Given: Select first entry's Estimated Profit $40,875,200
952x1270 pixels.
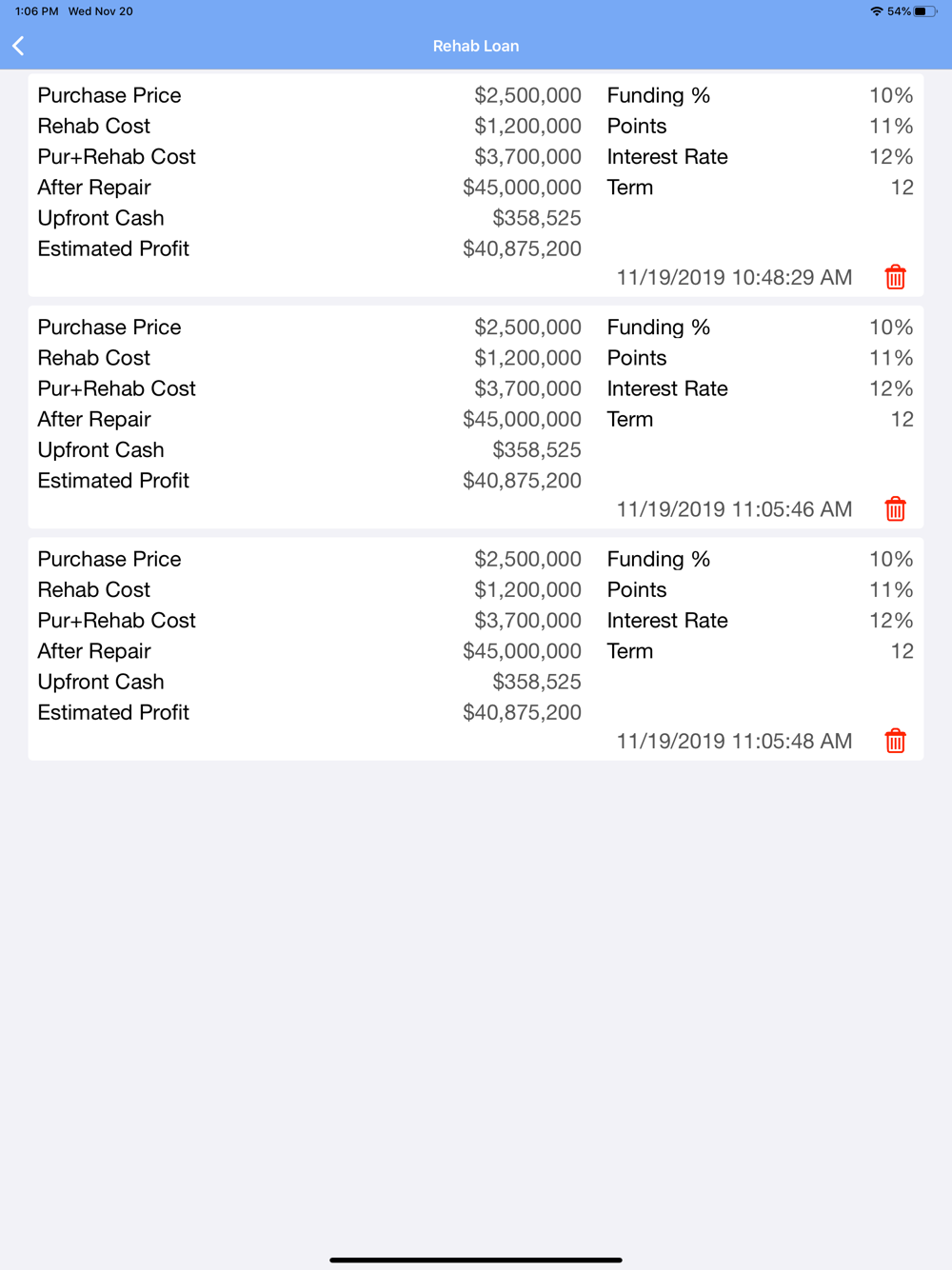Looking at the screenshot, I should pyautogui.click(x=522, y=248).
